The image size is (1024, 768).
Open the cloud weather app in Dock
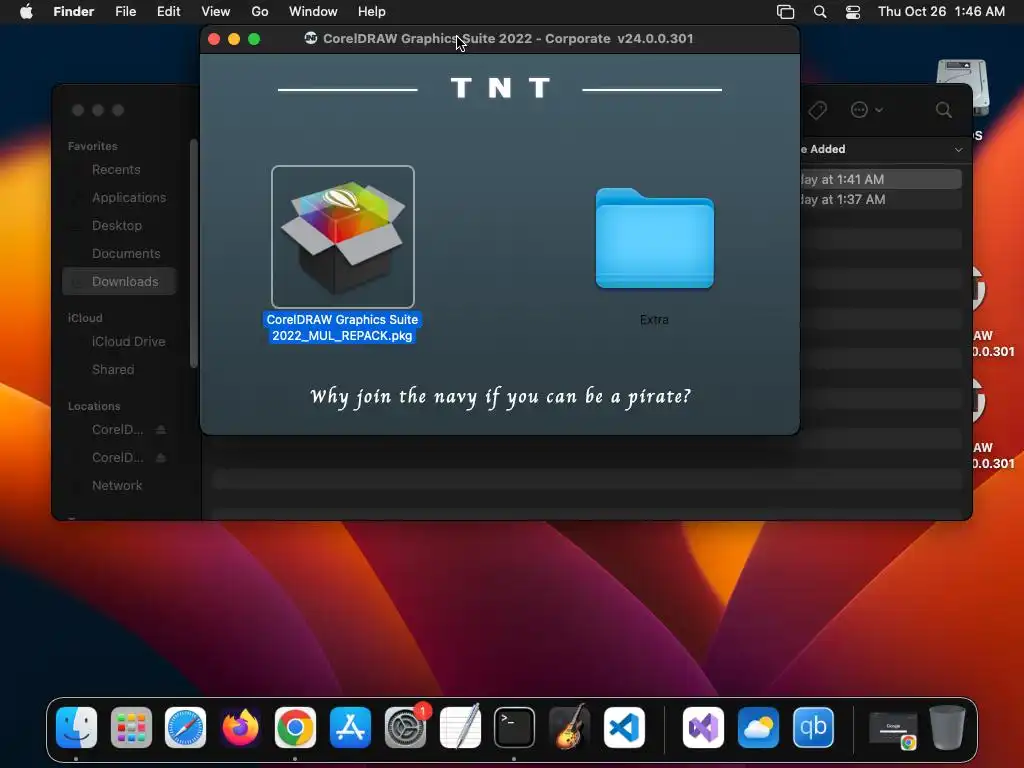pyautogui.click(x=758, y=727)
